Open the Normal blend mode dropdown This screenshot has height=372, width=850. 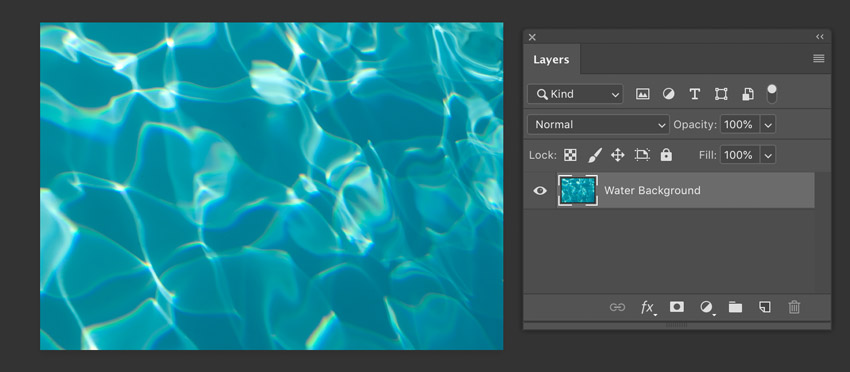(598, 124)
